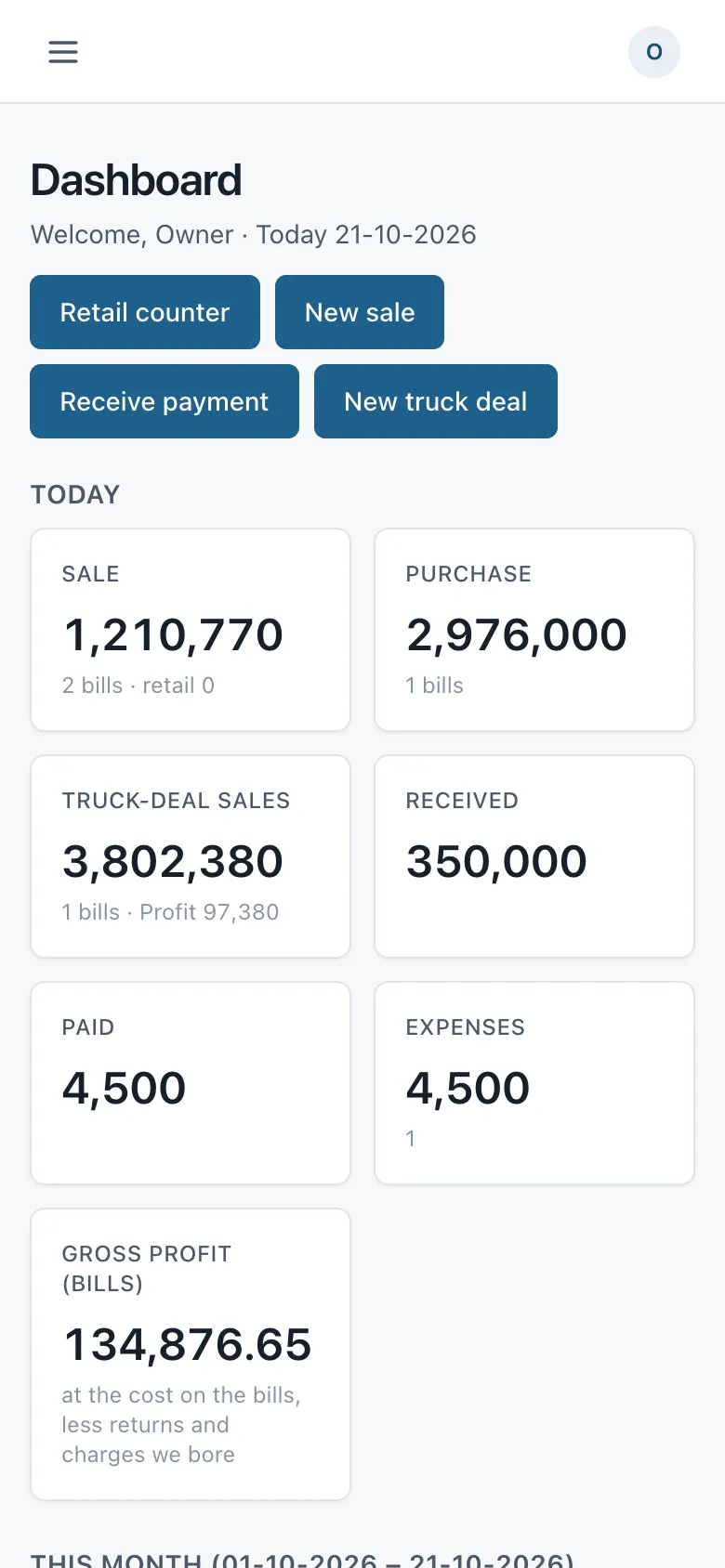Select the Gross Profit 134,876.65 figure
This screenshot has width=725, height=1568.
pos(187,1344)
